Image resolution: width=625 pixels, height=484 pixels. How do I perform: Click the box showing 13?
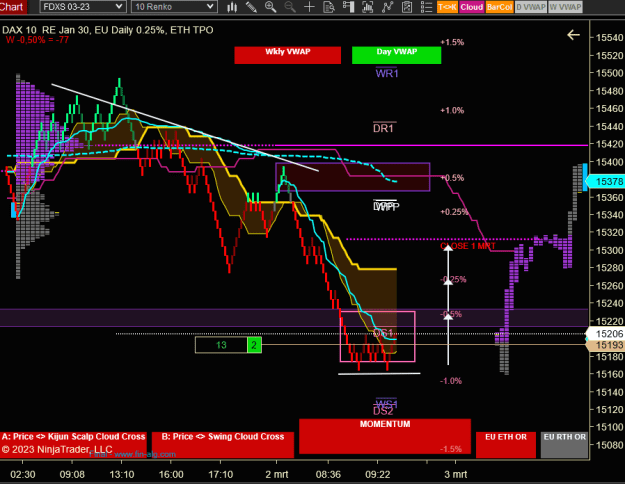[x=221, y=345]
